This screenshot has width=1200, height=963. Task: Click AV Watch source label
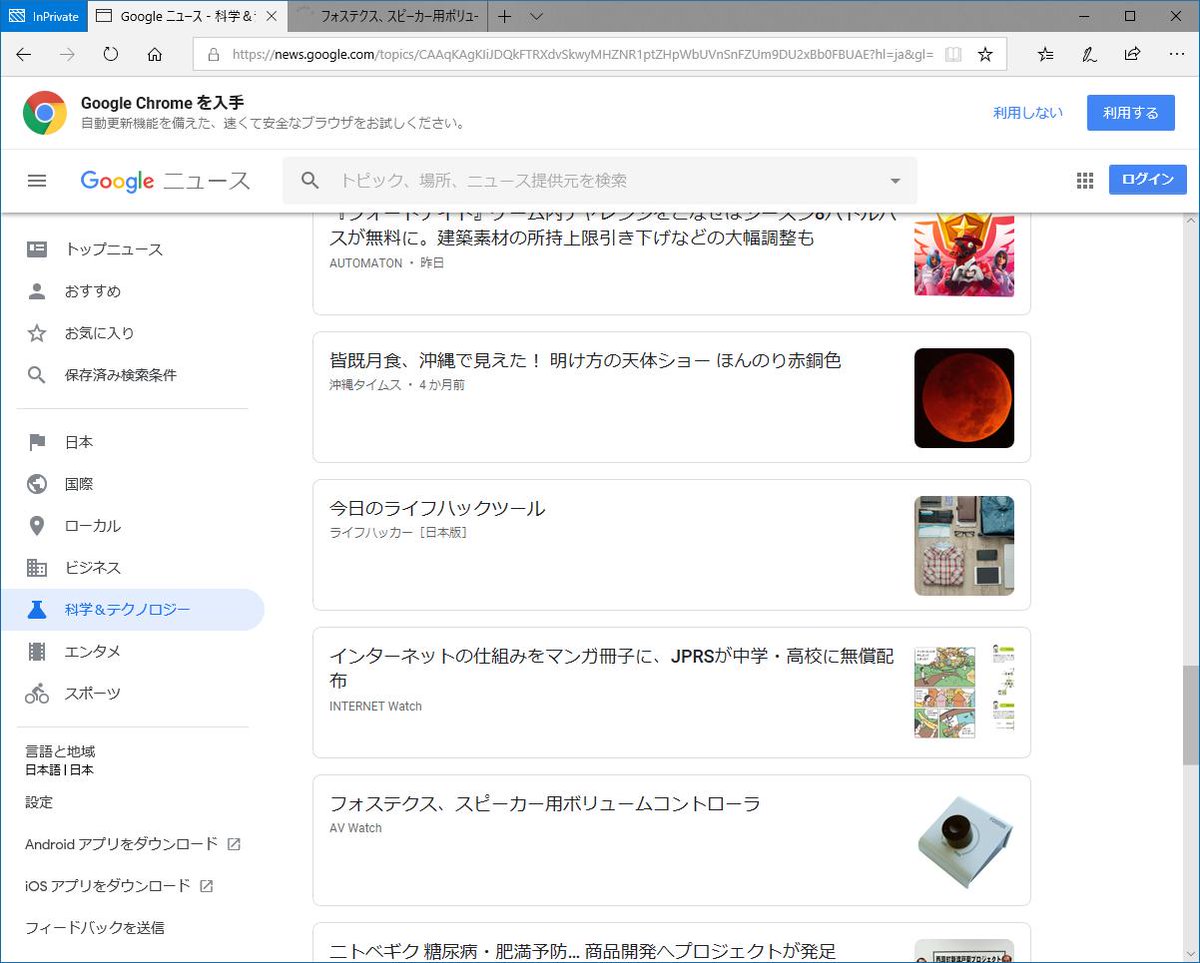(x=356, y=828)
